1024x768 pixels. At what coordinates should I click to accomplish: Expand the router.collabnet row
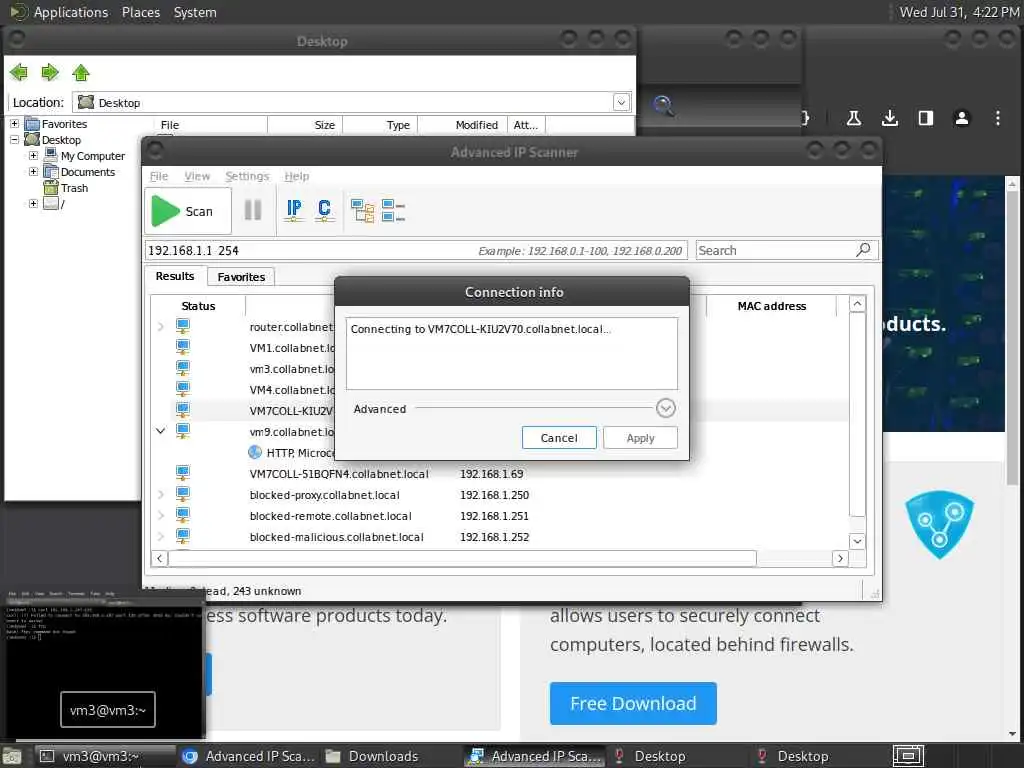click(x=161, y=327)
